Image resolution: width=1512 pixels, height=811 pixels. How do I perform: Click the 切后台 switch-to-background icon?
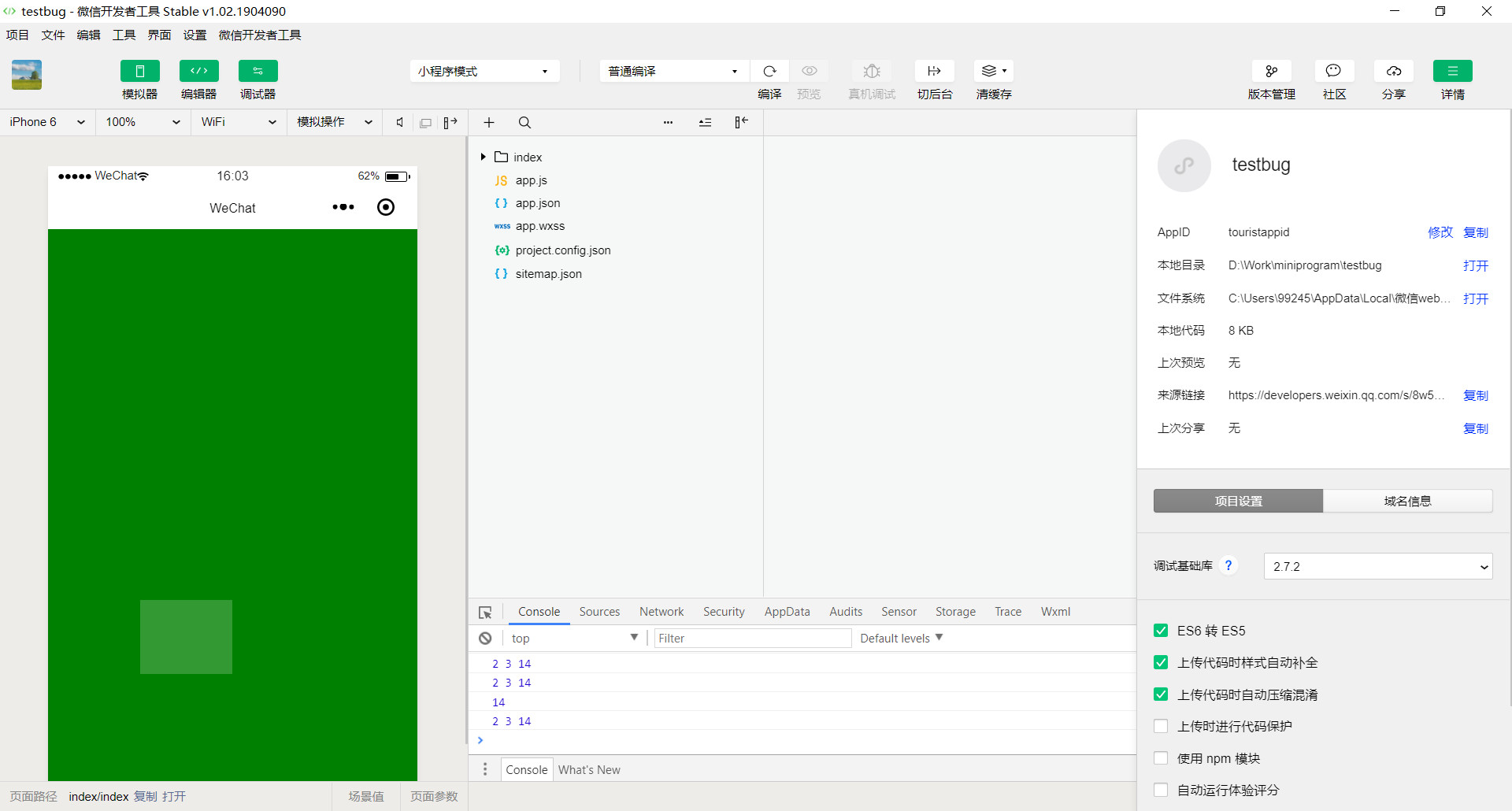934,72
